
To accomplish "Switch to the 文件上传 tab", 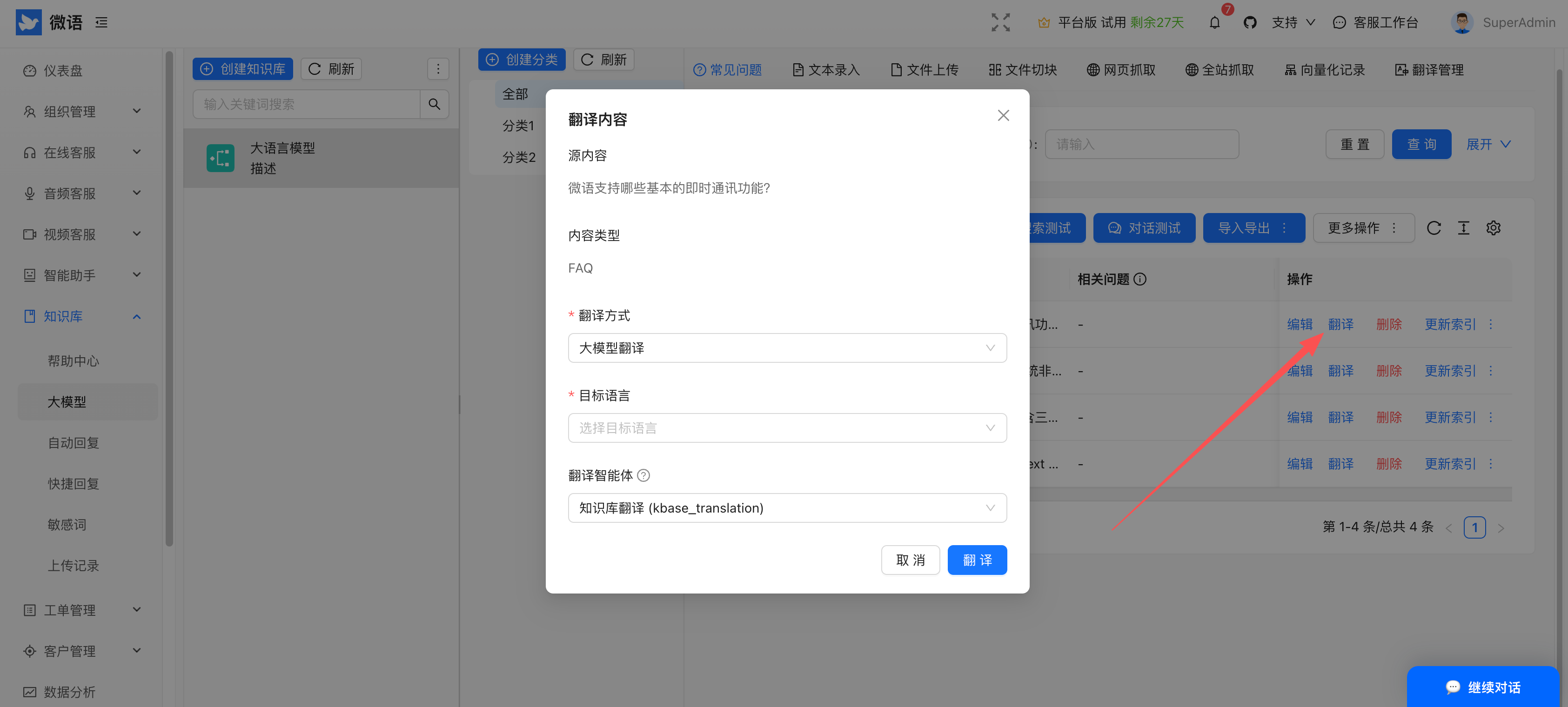I will [925, 70].
